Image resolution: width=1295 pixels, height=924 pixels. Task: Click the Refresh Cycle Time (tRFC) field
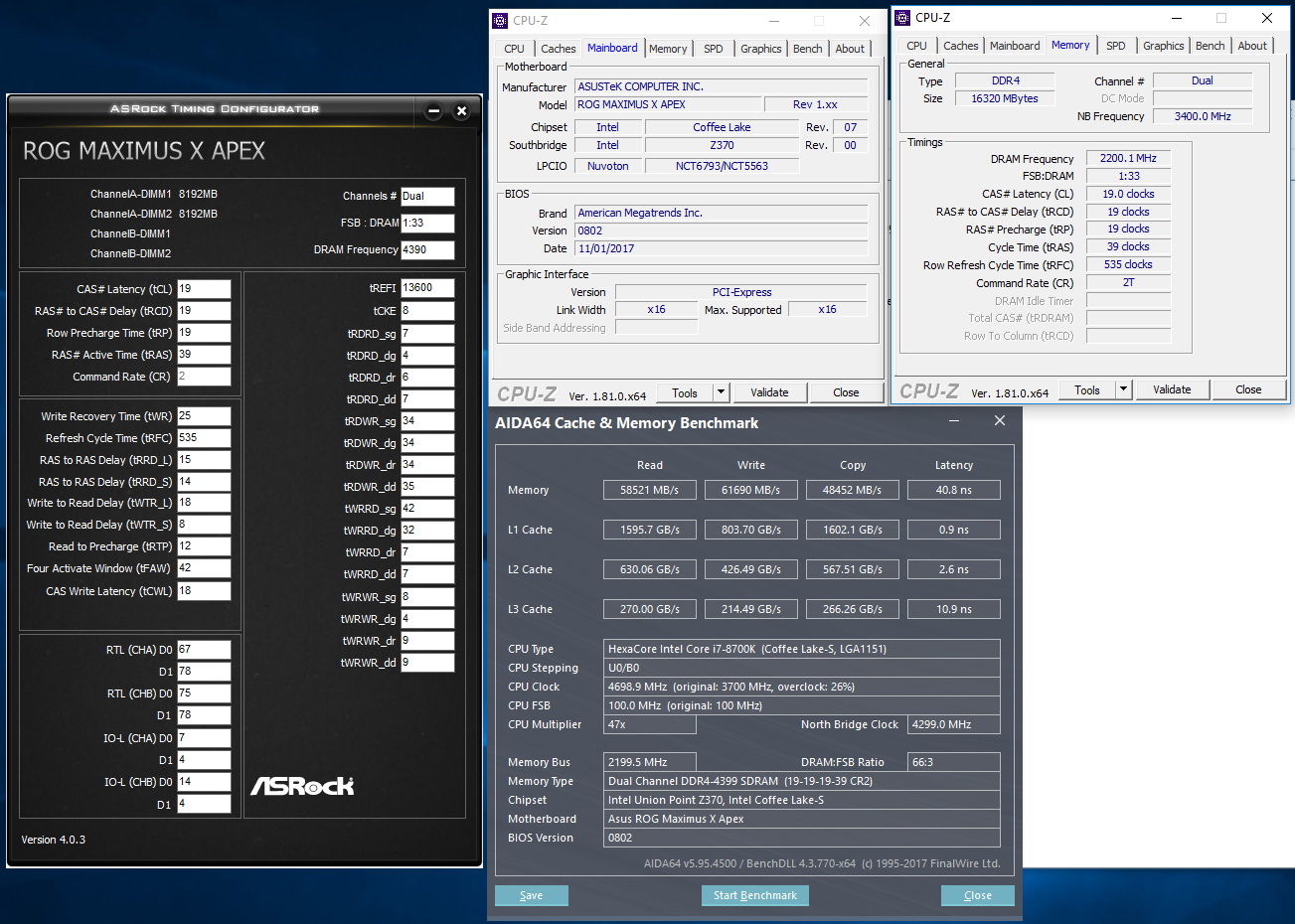(x=204, y=438)
